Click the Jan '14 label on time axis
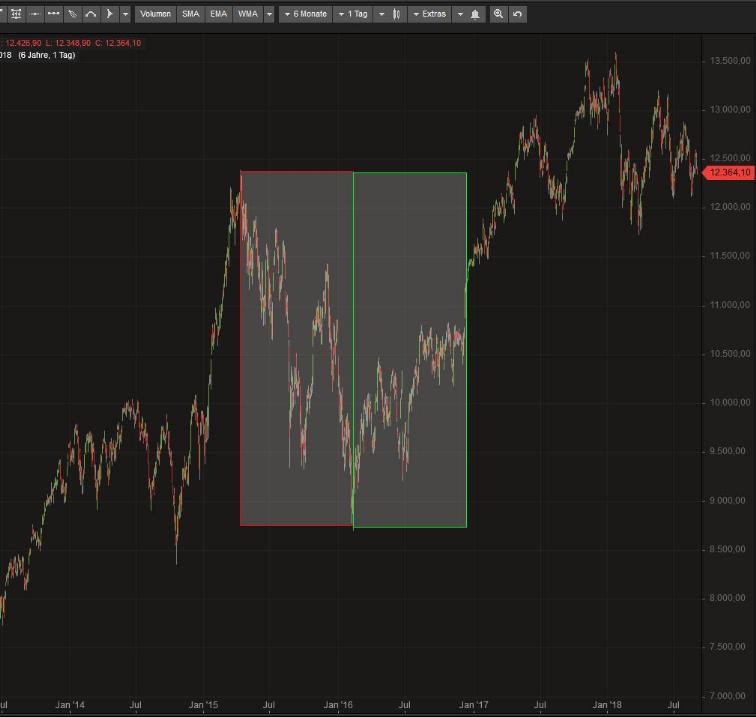The image size is (756, 717). [x=70, y=705]
